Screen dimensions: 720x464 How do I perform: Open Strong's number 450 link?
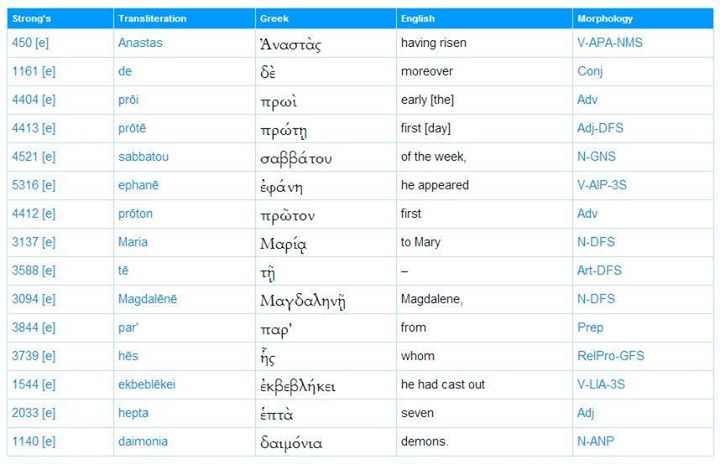coord(21,43)
